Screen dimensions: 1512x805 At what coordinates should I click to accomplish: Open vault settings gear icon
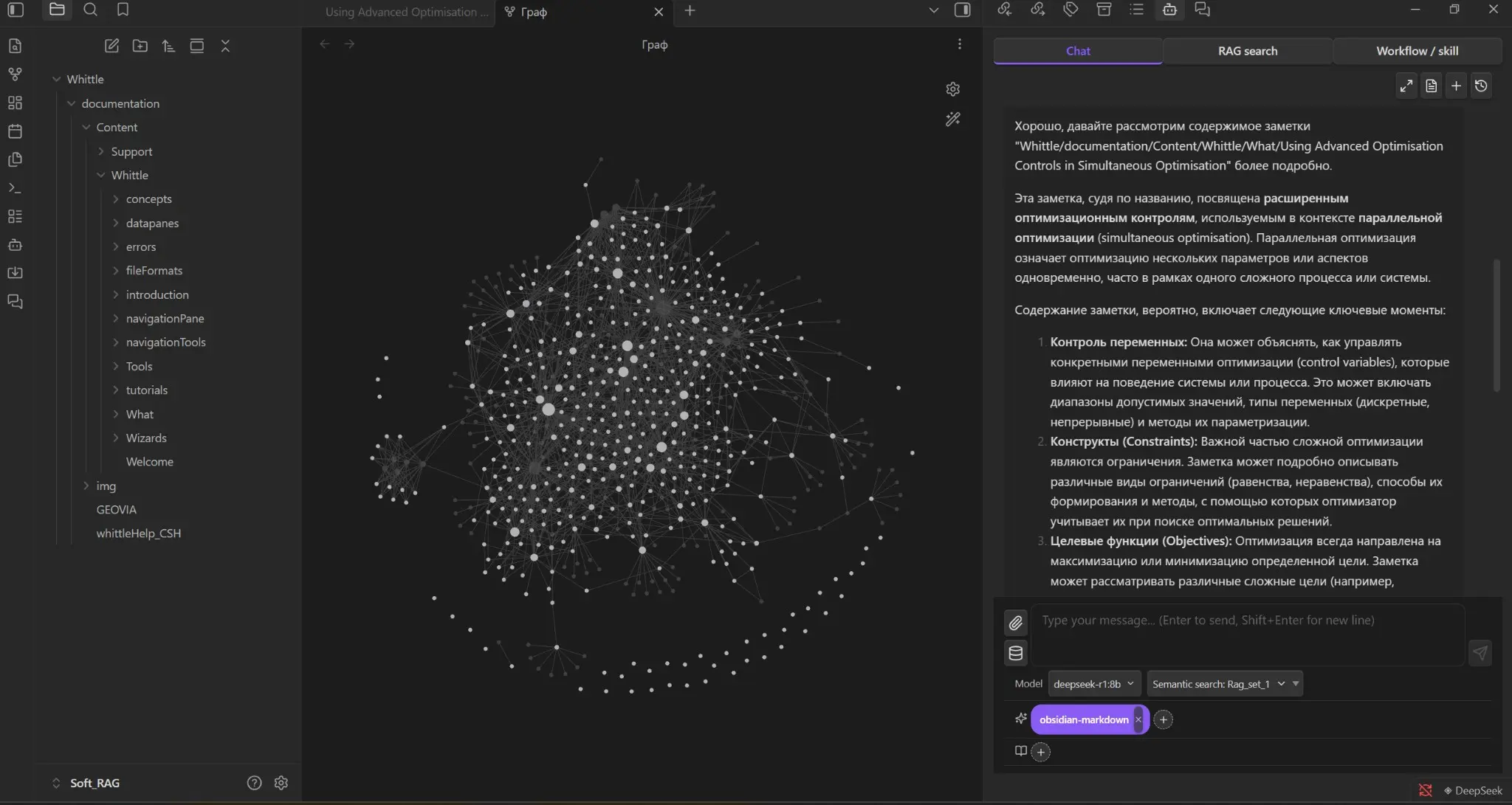281,783
